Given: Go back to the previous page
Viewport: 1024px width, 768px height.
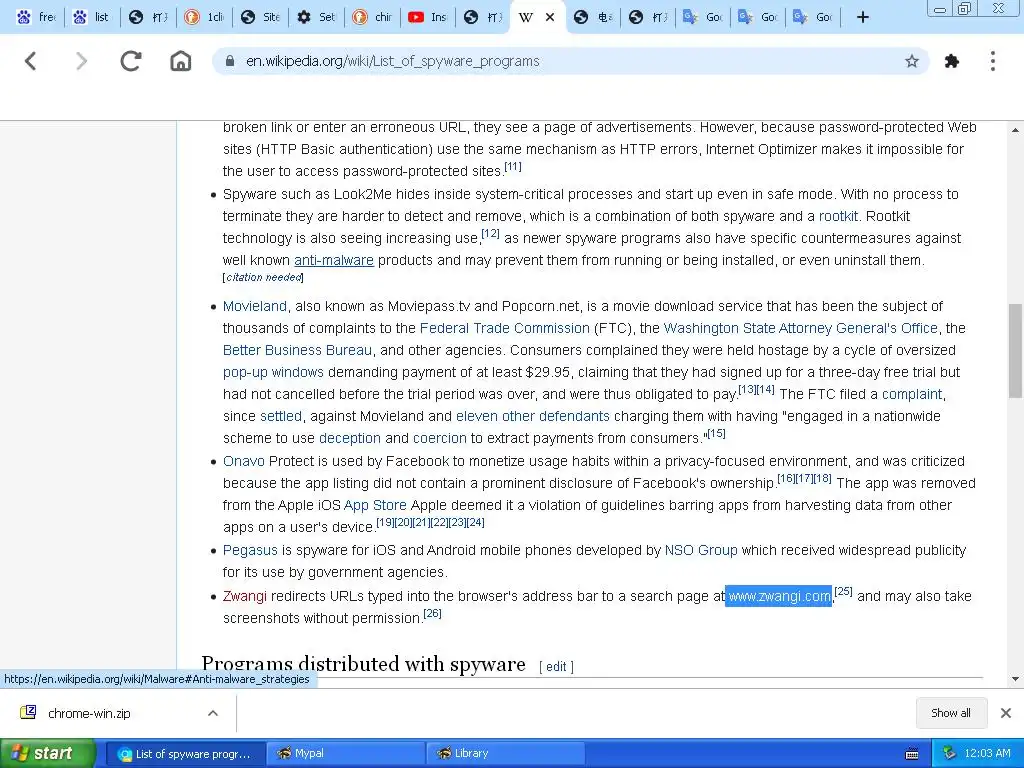Looking at the screenshot, I should click(x=30, y=61).
